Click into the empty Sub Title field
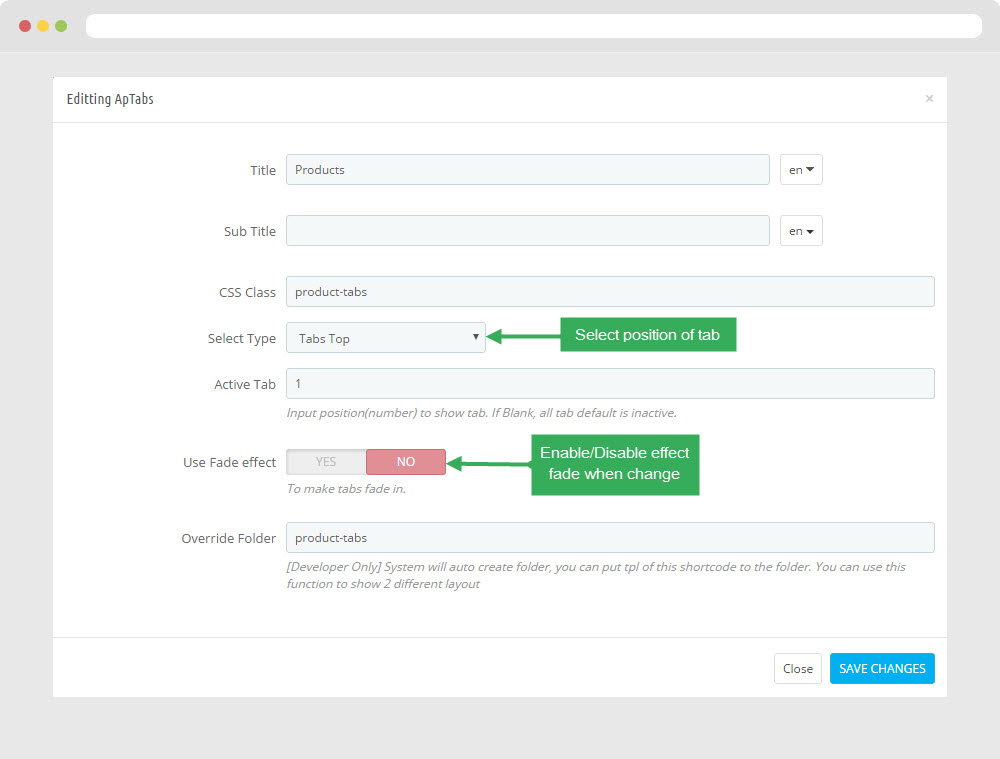The image size is (1000, 759). [527, 231]
